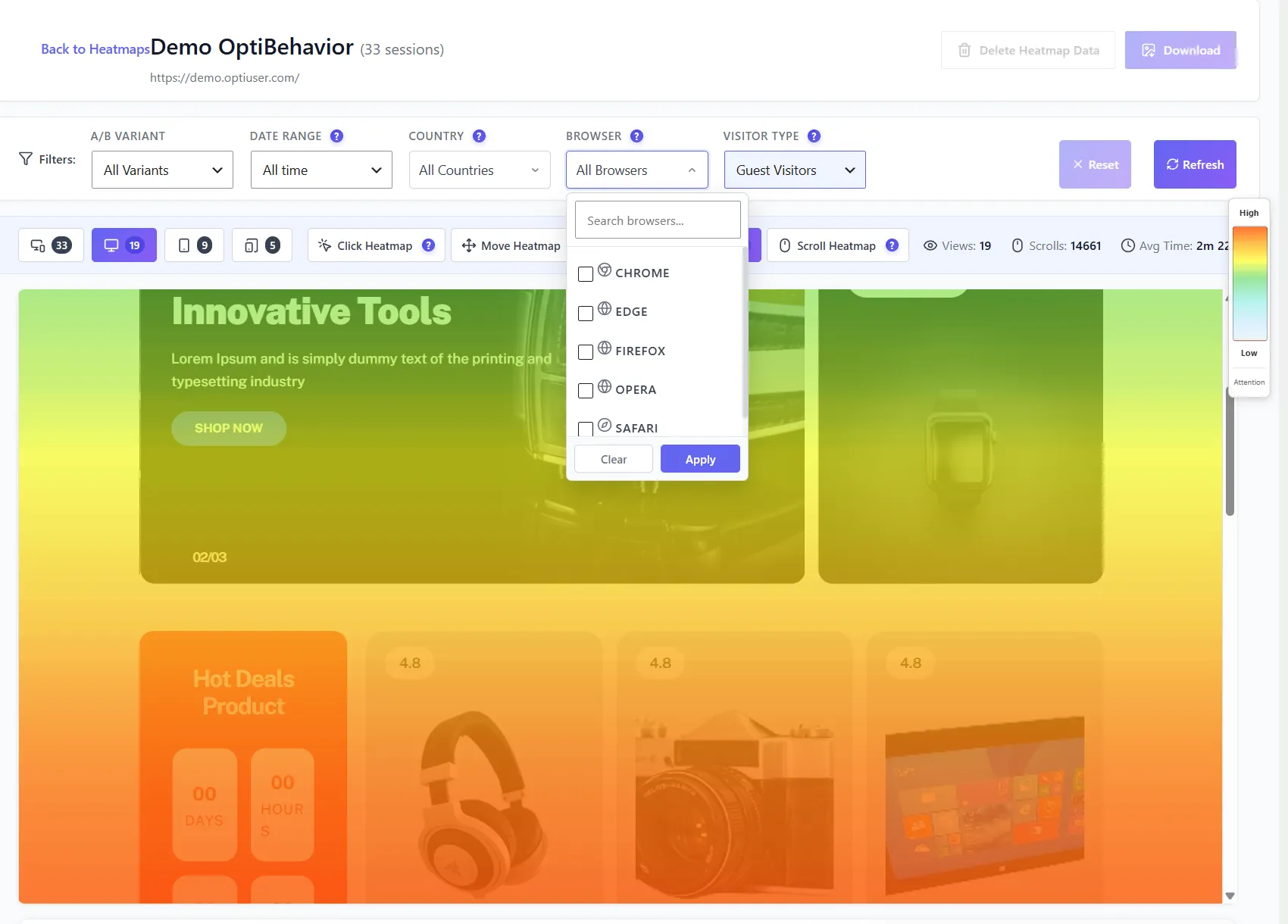The height and width of the screenshot is (924, 1288).
Task: Open the All Variants dropdown
Action: point(162,170)
